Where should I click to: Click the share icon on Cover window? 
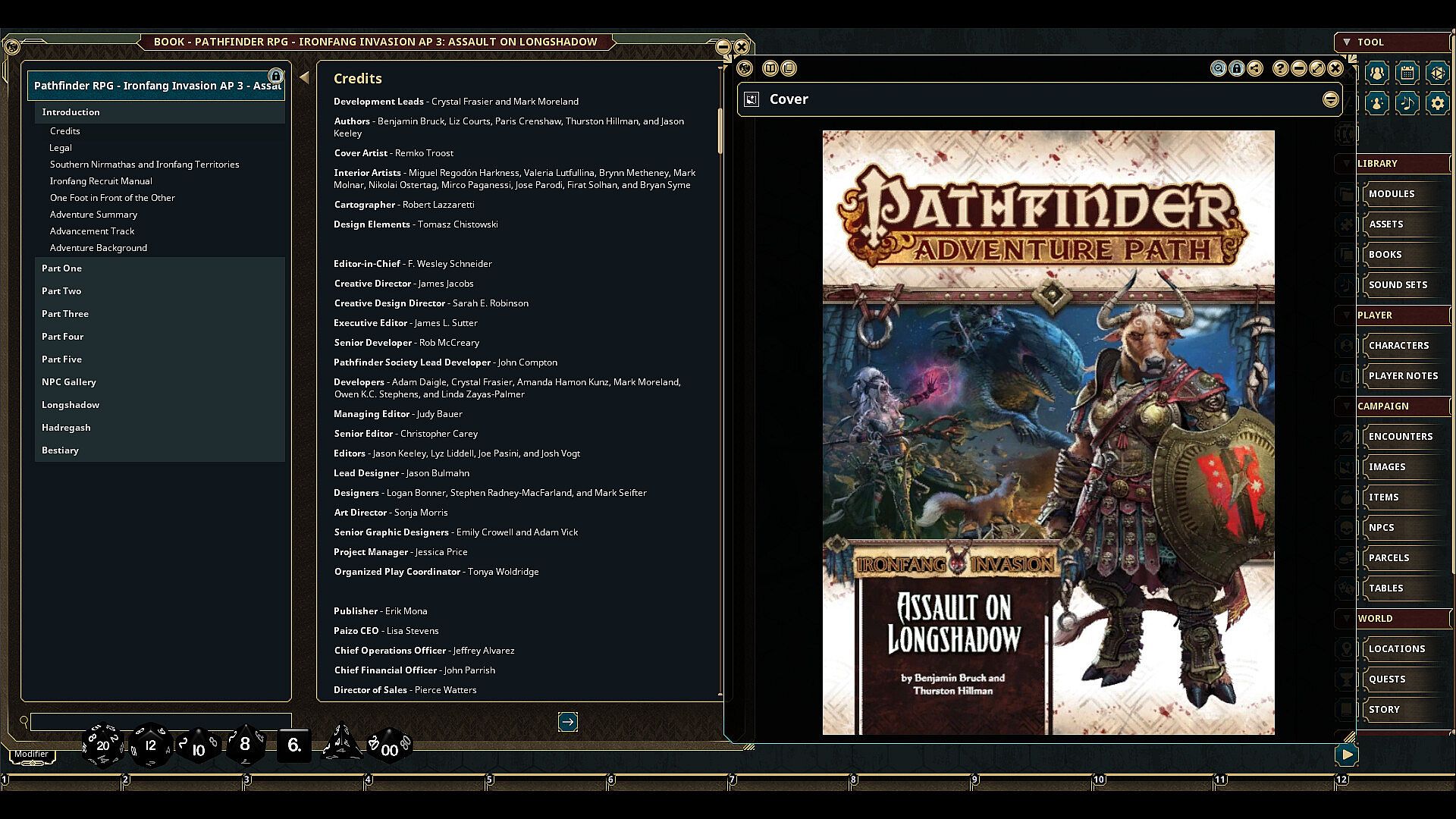click(1255, 69)
